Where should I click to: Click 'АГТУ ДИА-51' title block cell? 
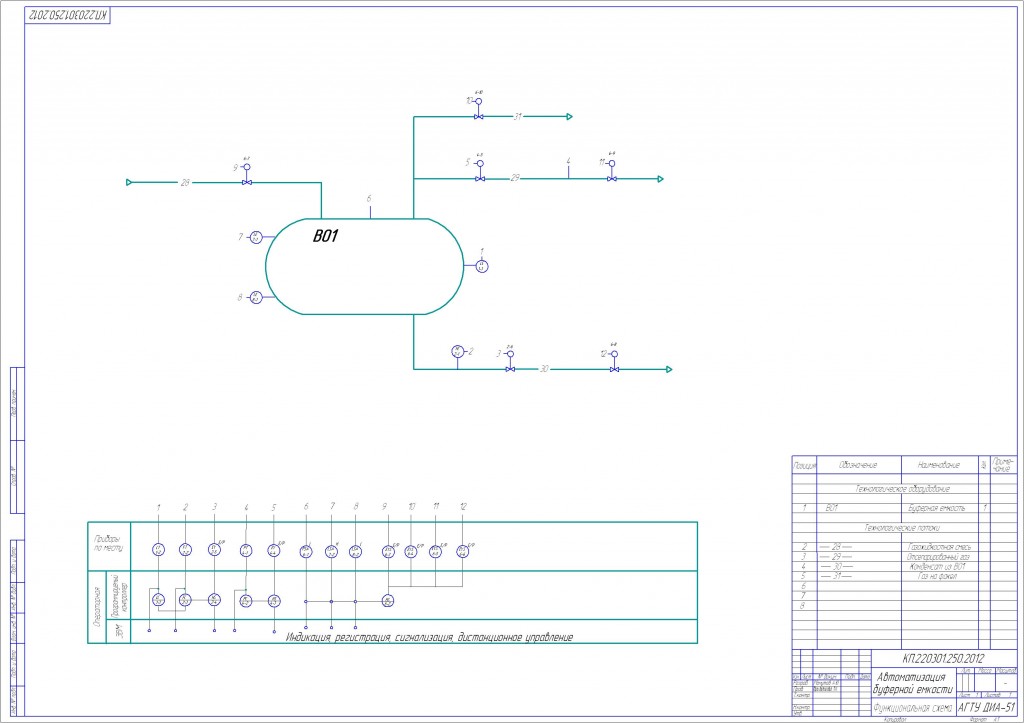tap(987, 708)
